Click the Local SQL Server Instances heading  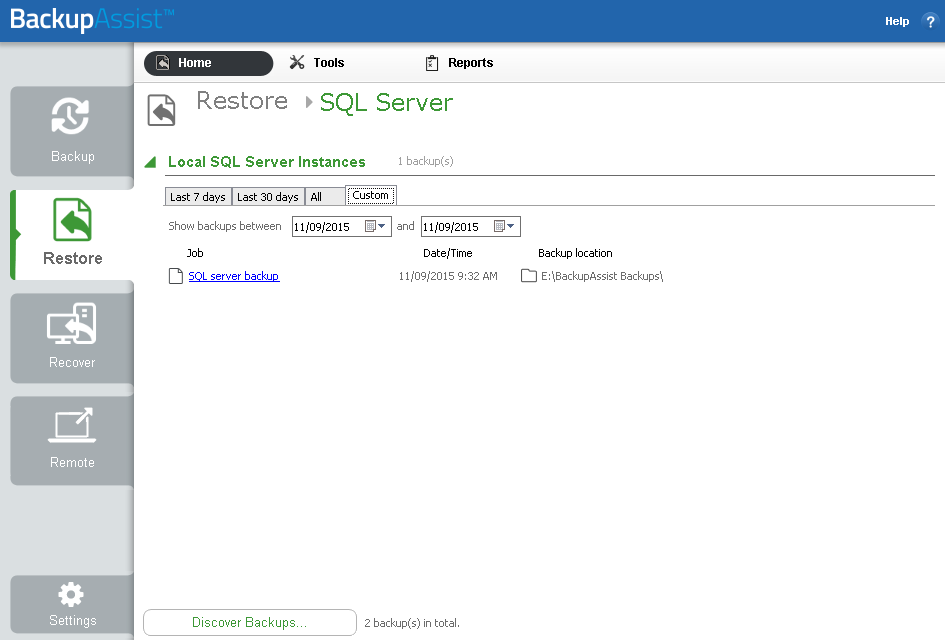pos(266,162)
